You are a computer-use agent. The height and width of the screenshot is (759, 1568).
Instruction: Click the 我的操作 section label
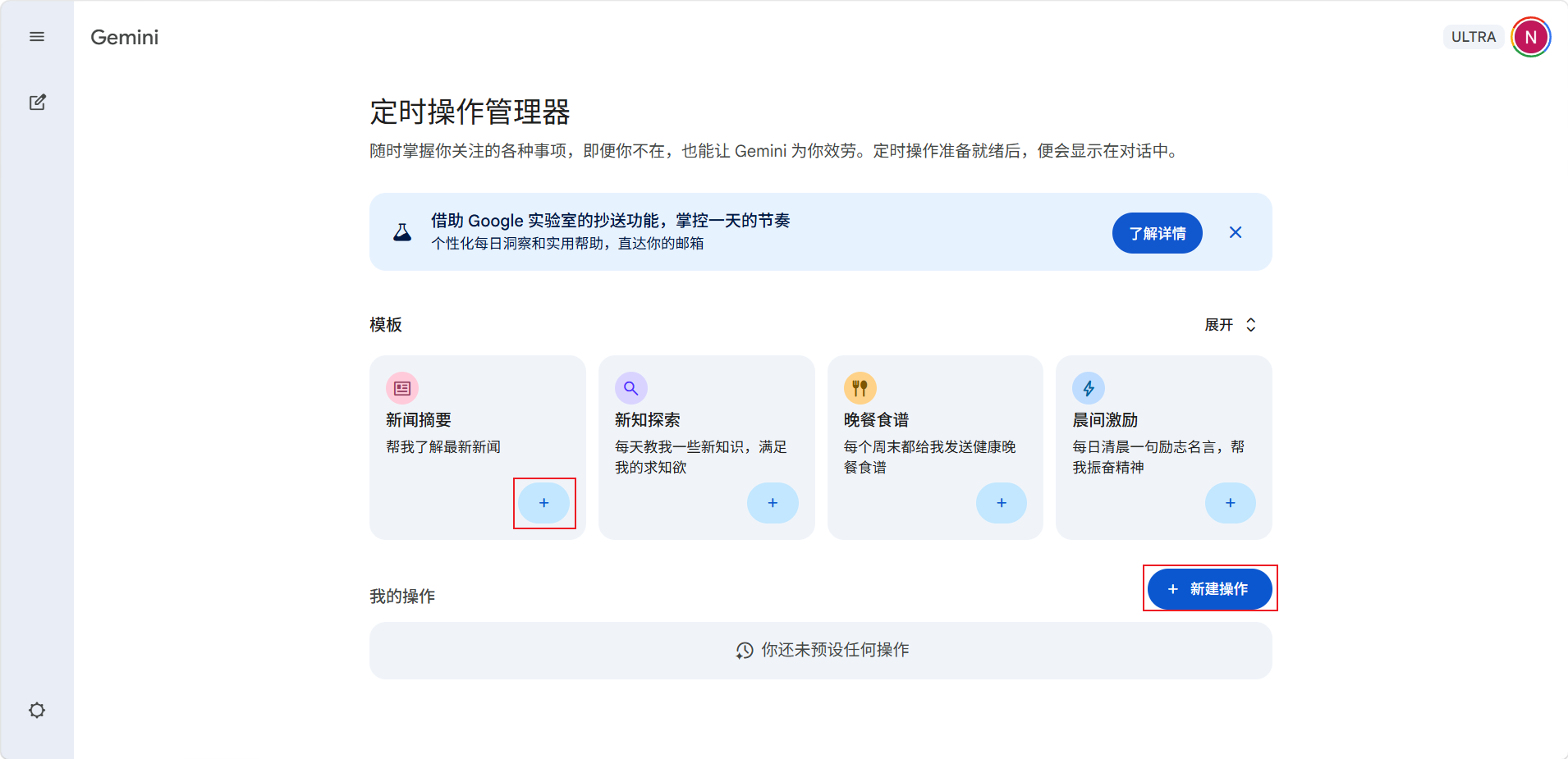(x=402, y=597)
